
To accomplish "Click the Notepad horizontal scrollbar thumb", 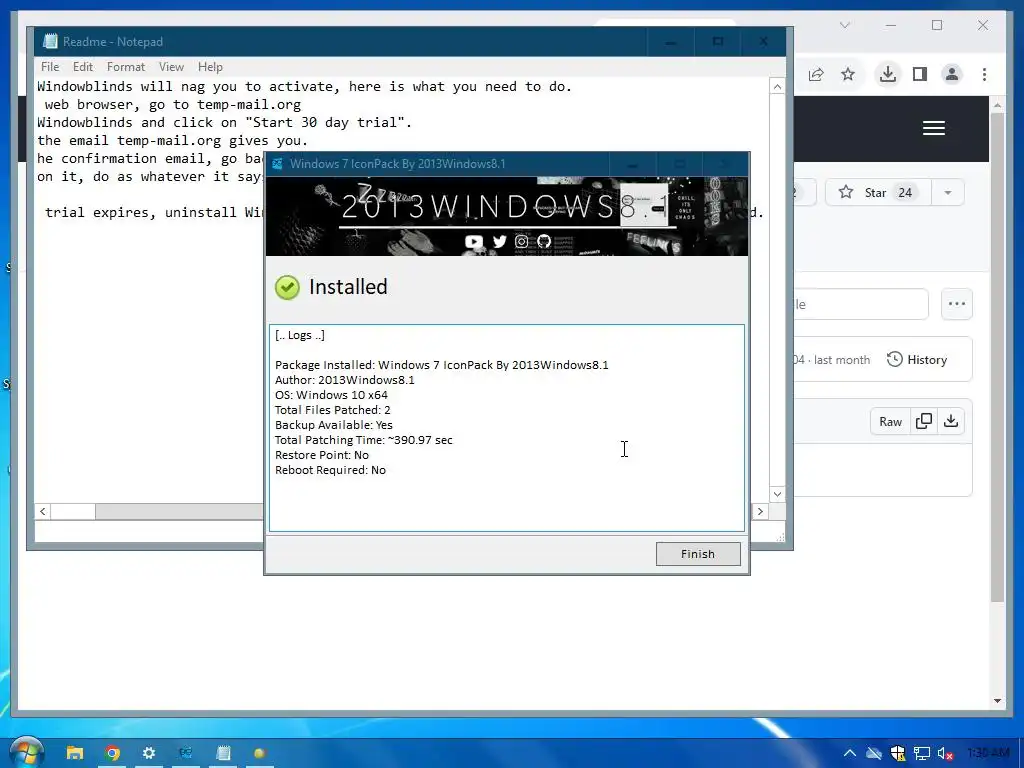I will tap(73, 511).
